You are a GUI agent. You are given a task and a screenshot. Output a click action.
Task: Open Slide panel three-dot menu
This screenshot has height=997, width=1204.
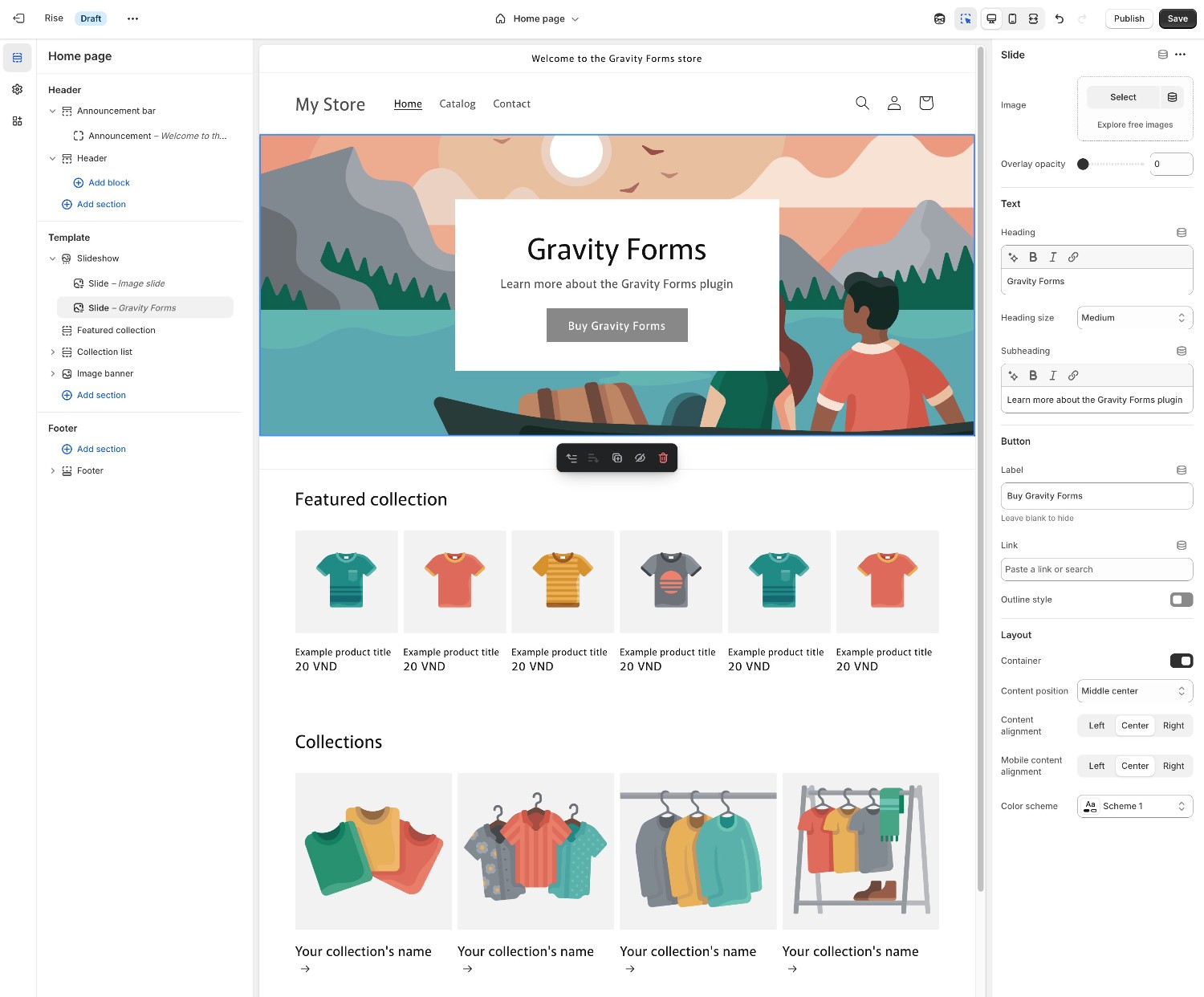(1180, 55)
